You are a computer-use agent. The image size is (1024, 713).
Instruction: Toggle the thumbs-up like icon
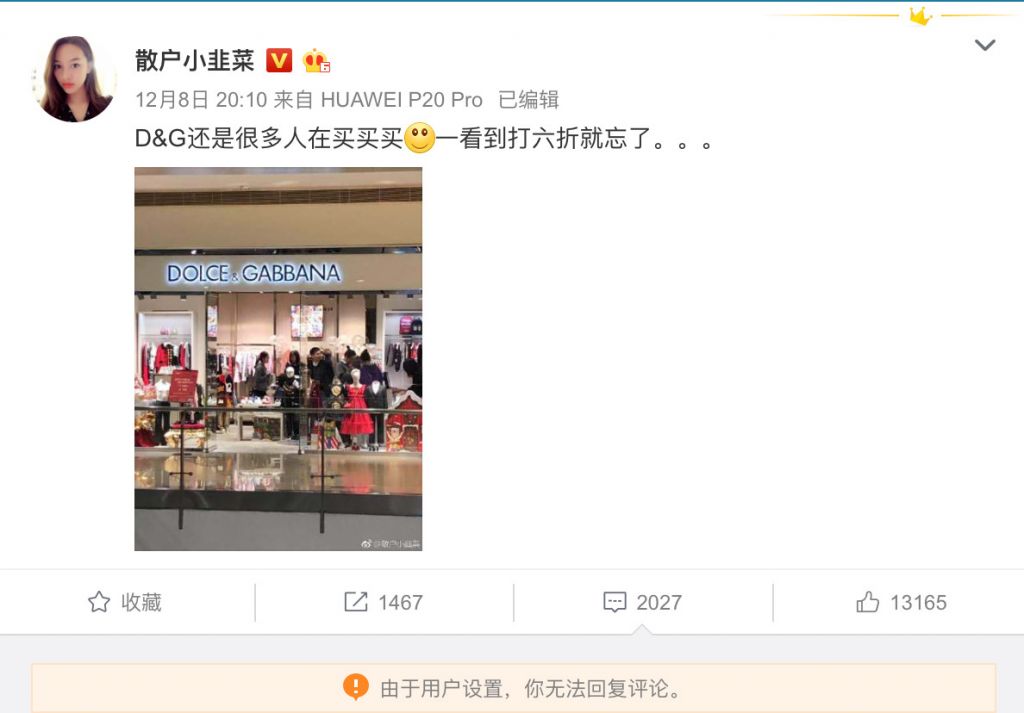point(867,602)
